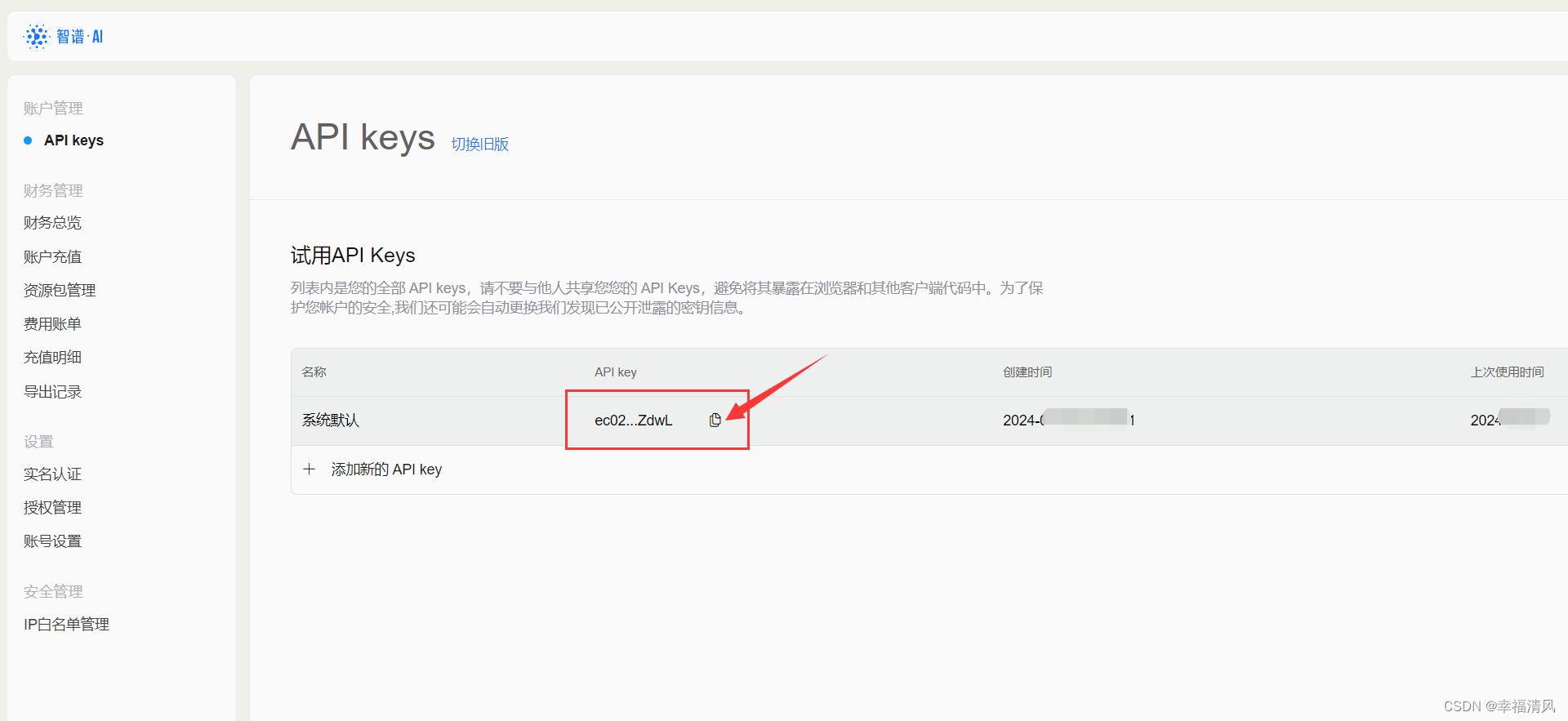The image size is (1568, 721).
Task: Click 添加新的 API key
Action: [x=386, y=470]
